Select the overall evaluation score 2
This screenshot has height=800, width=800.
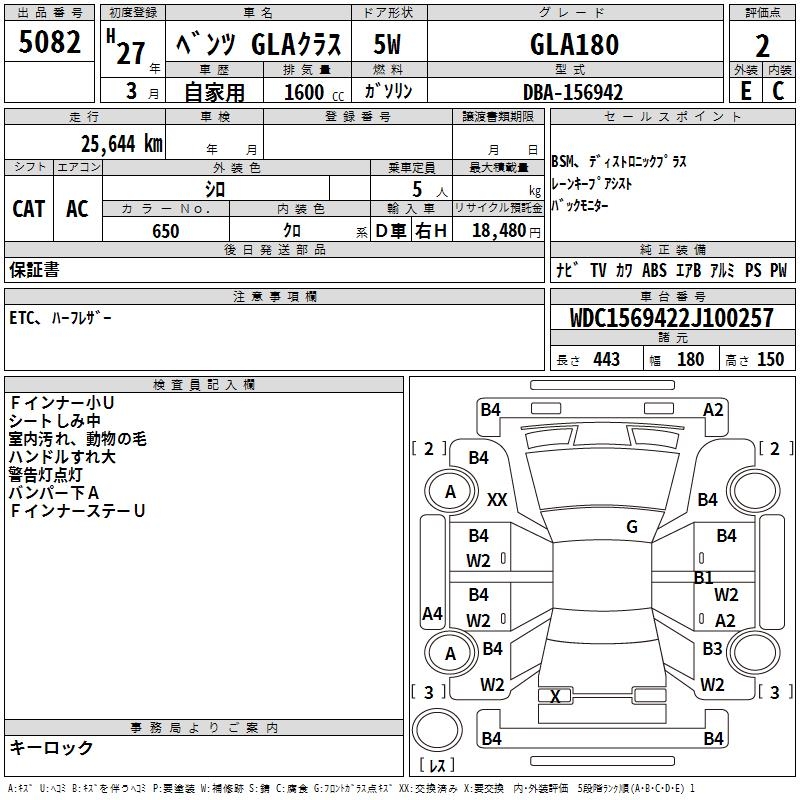coord(762,44)
